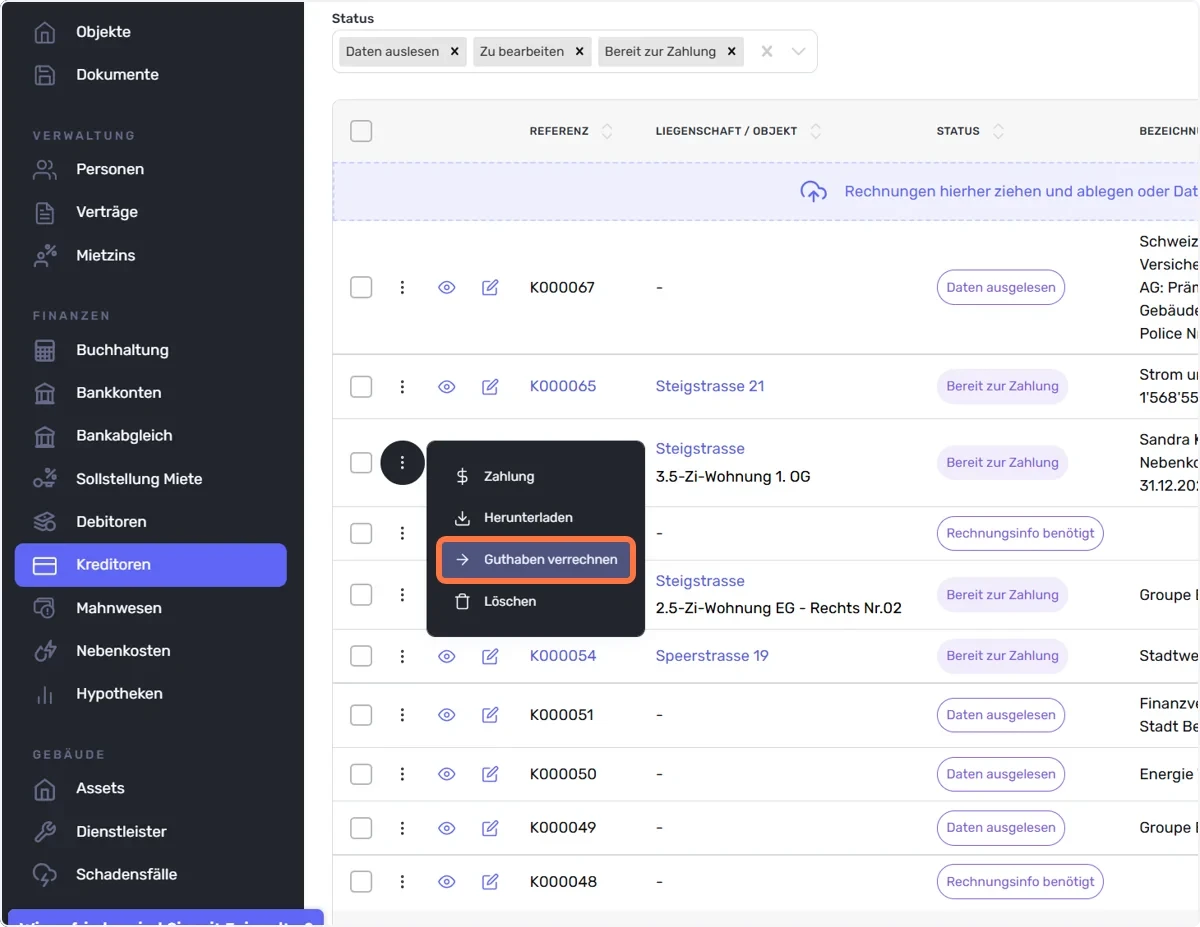Open the 'Steigstrasse 21' property link
This screenshot has height=927, width=1200.
pyautogui.click(x=710, y=386)
